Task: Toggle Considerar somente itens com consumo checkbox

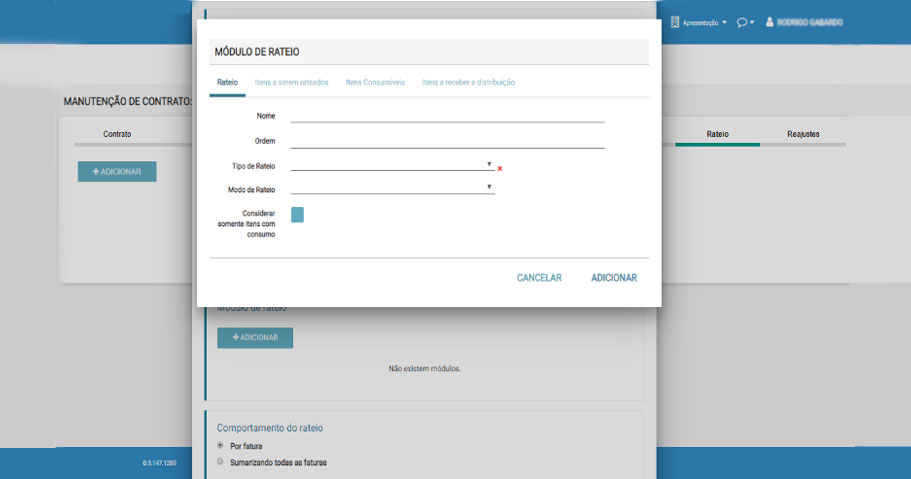Action: (x=297, y=215)
